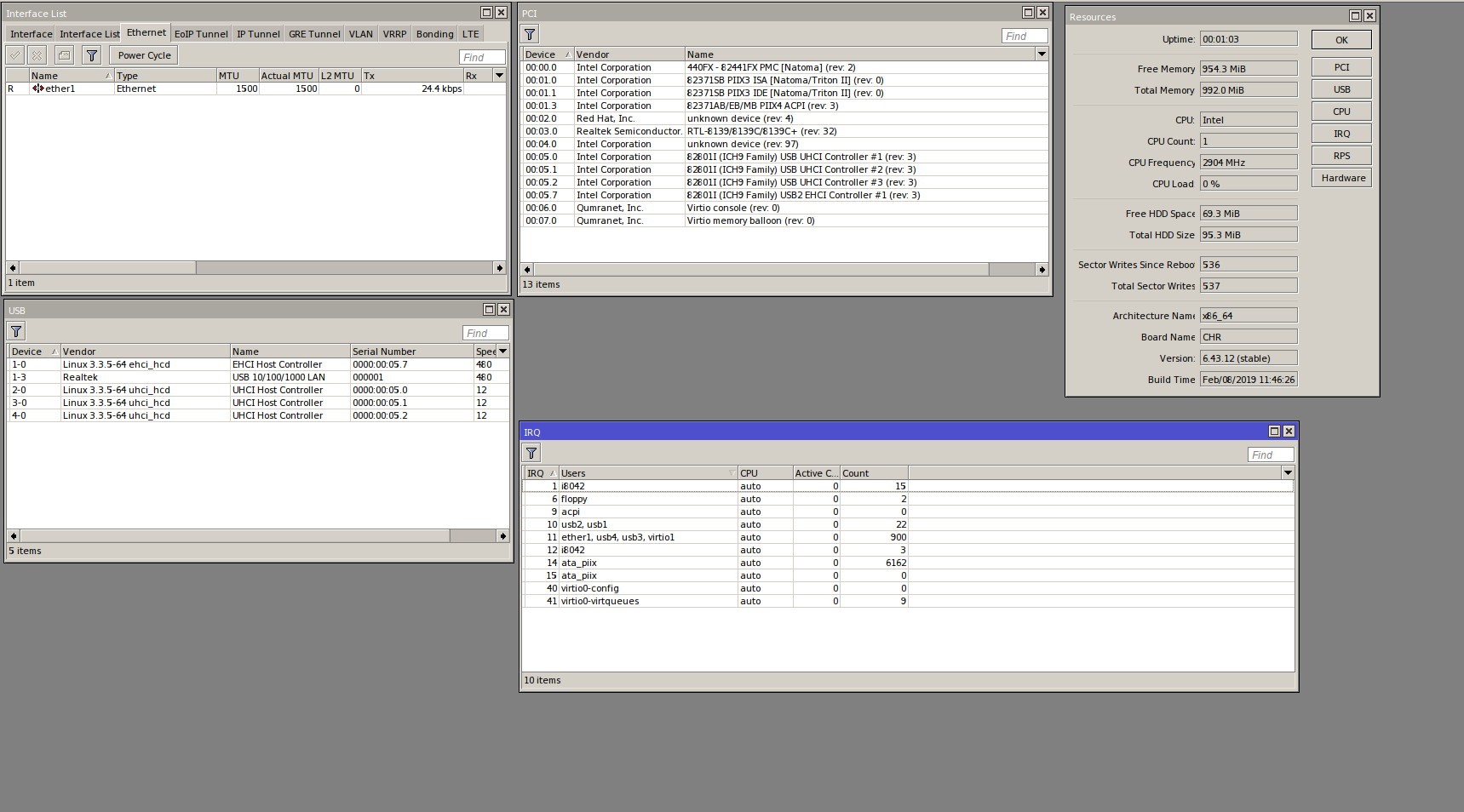The width and height of the screenshot is (1464, 812).
Task: Open the filter funnel in Interface List
Action: (x=92, y=55)
